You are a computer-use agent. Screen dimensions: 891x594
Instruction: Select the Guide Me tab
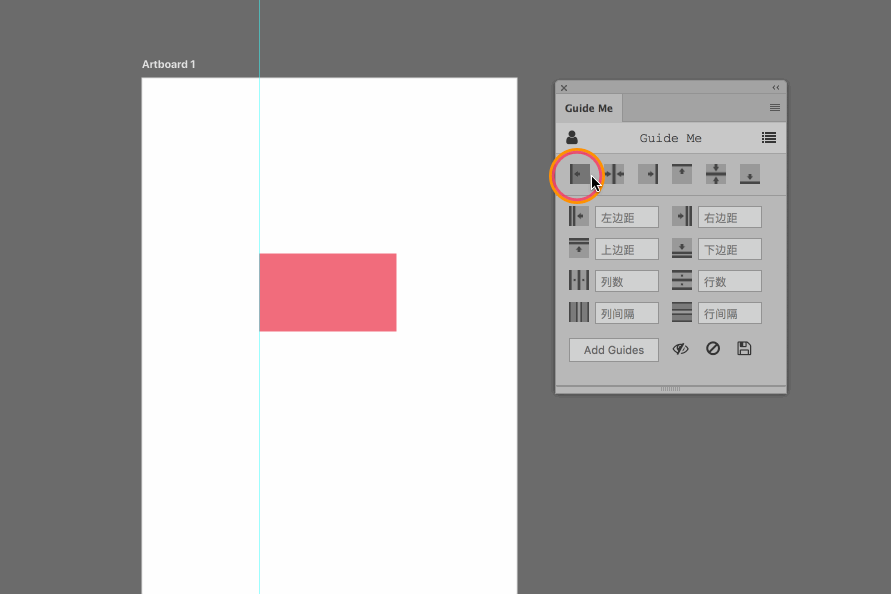(x=589, y=108)
